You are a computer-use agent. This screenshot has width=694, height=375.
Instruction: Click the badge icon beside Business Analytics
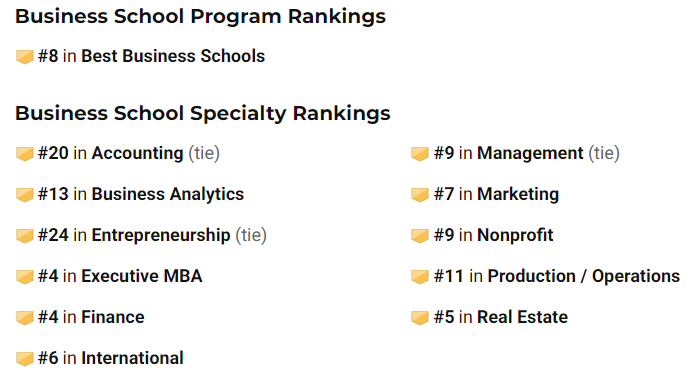(25, 195)
